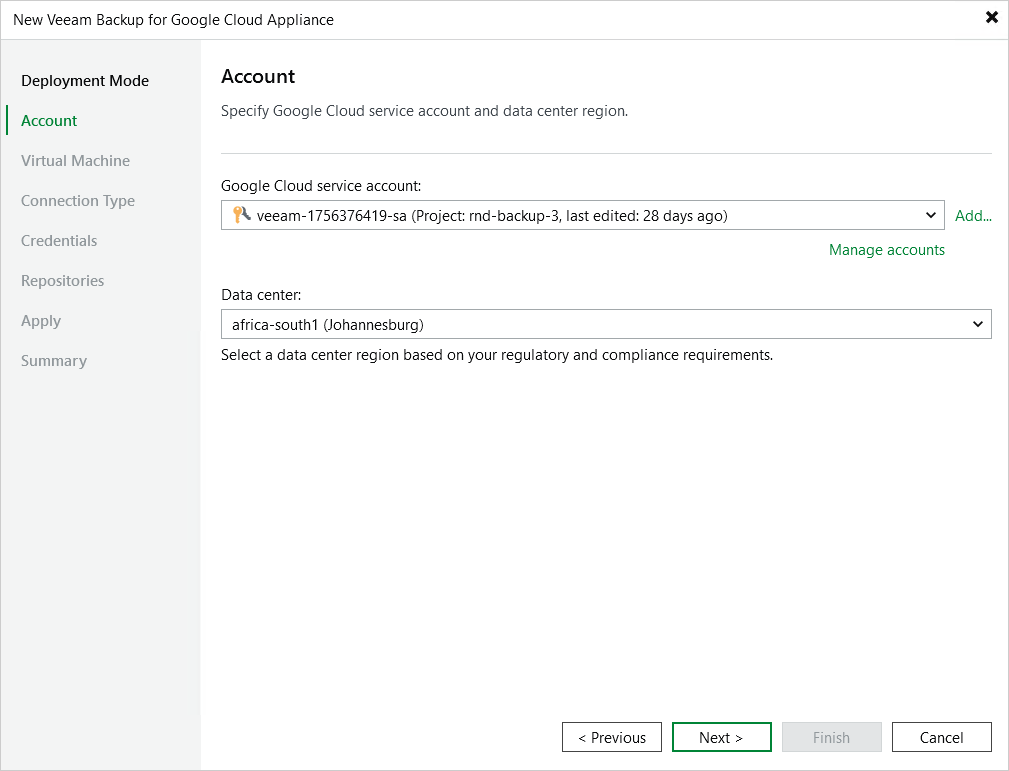
Task: Open the Repositories step
Action: click(x=62, y=281)
